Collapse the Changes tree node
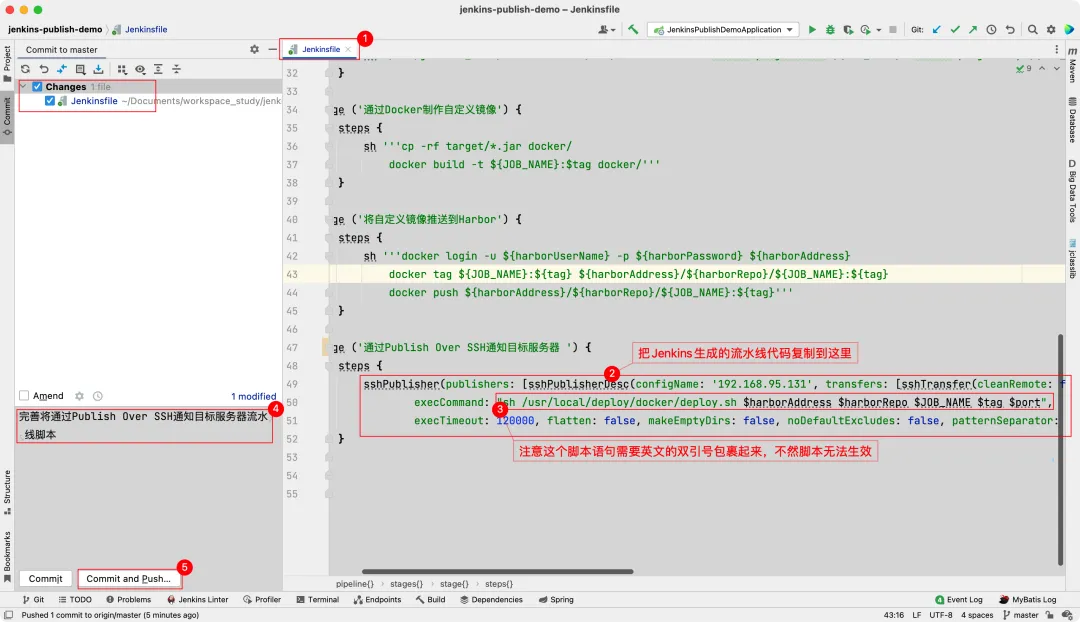Viewport: 1080px width, 622px height. 23,87
